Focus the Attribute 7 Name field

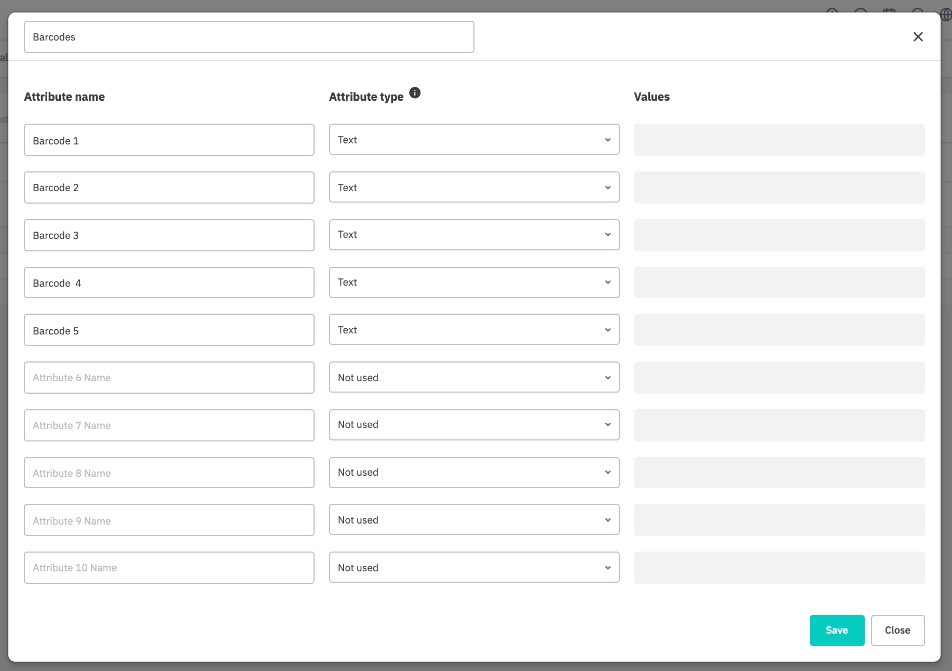tap(169, 426)
